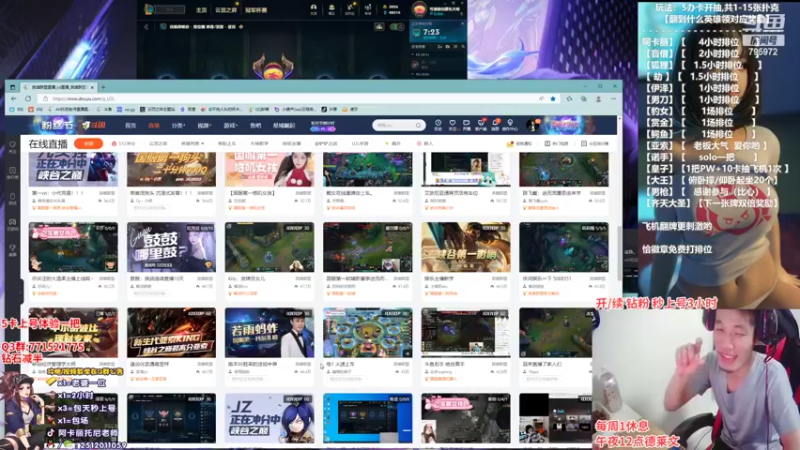Select orange 全部 filter pill
Screen dimensions: 800x450
88,143
